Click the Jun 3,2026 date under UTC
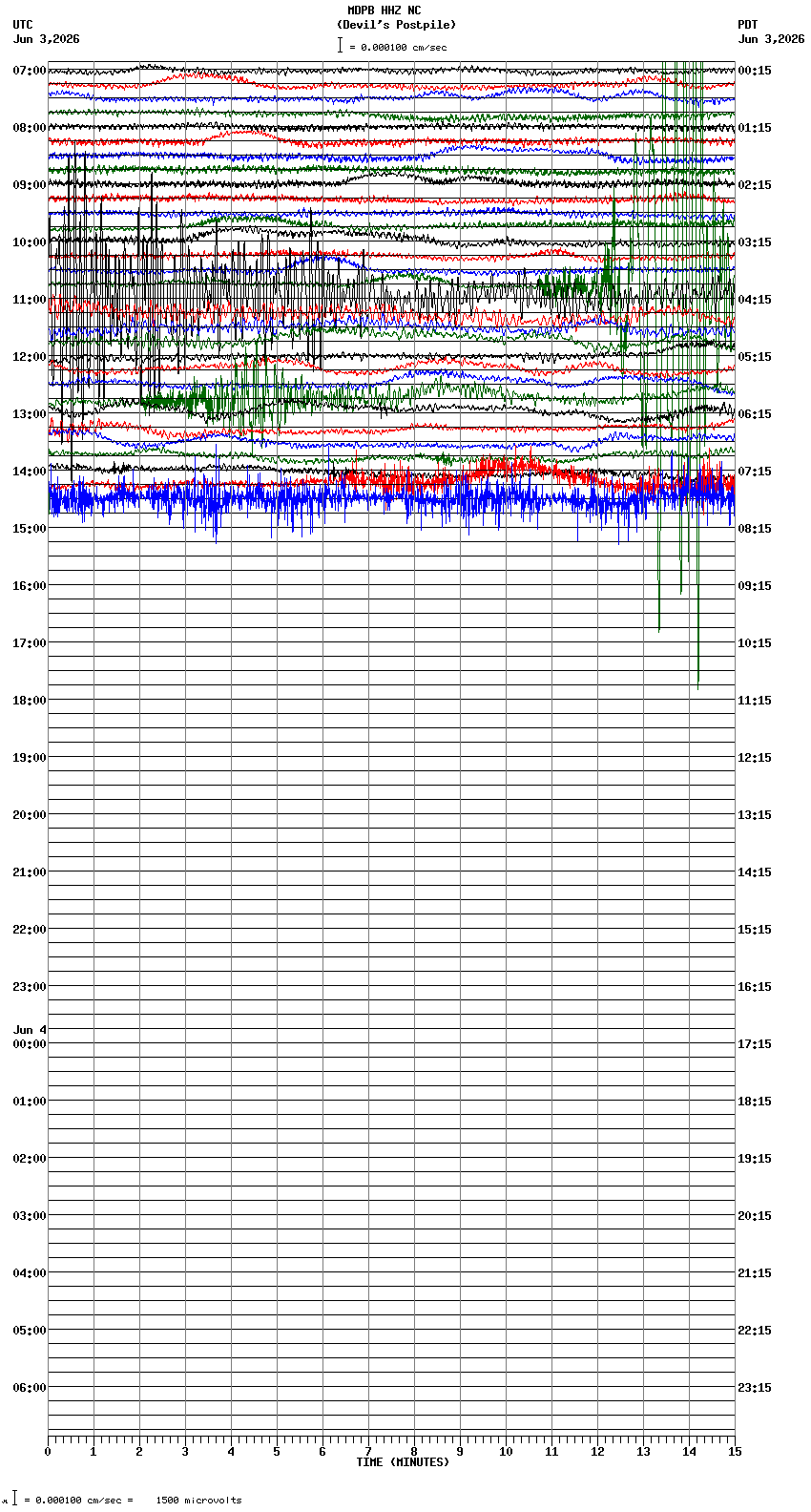Image resolution: width=811 pixels, height=1512 pixels. tap(47, 39)
